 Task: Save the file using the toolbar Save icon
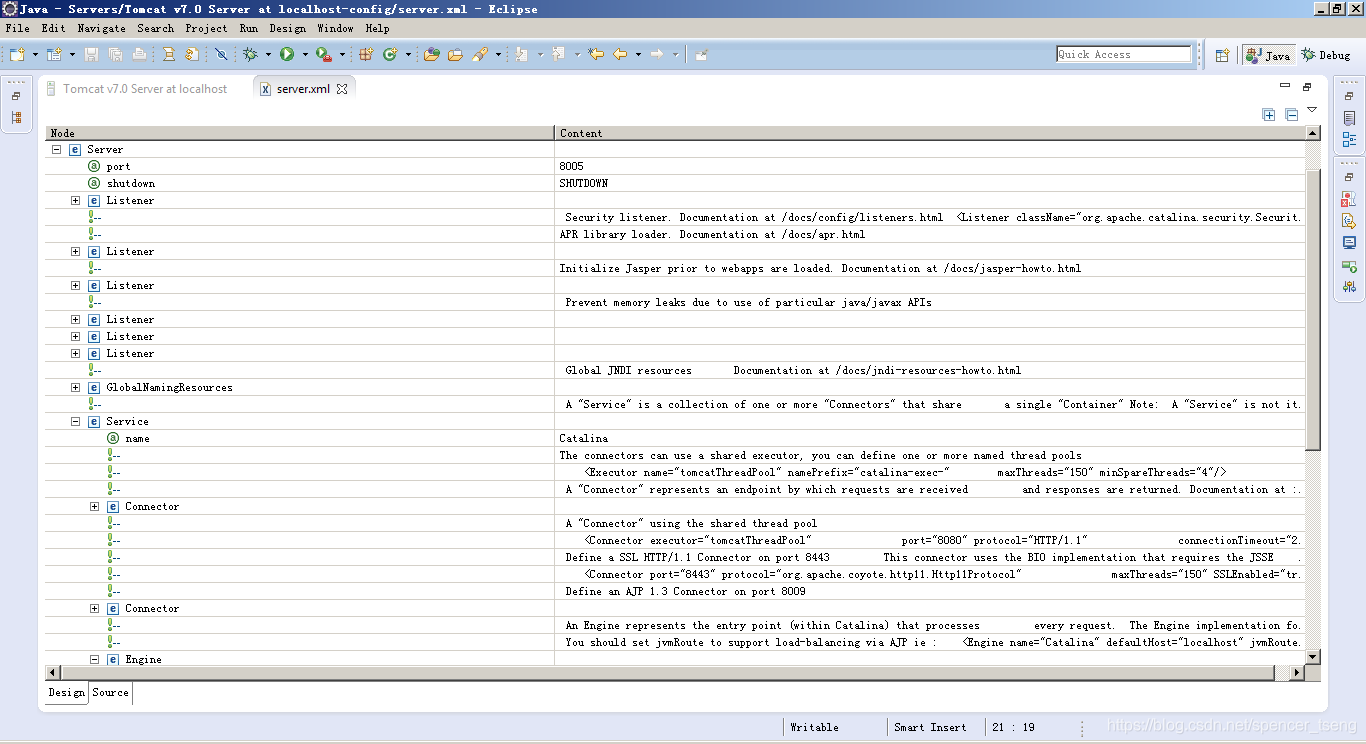coord(91,54)
